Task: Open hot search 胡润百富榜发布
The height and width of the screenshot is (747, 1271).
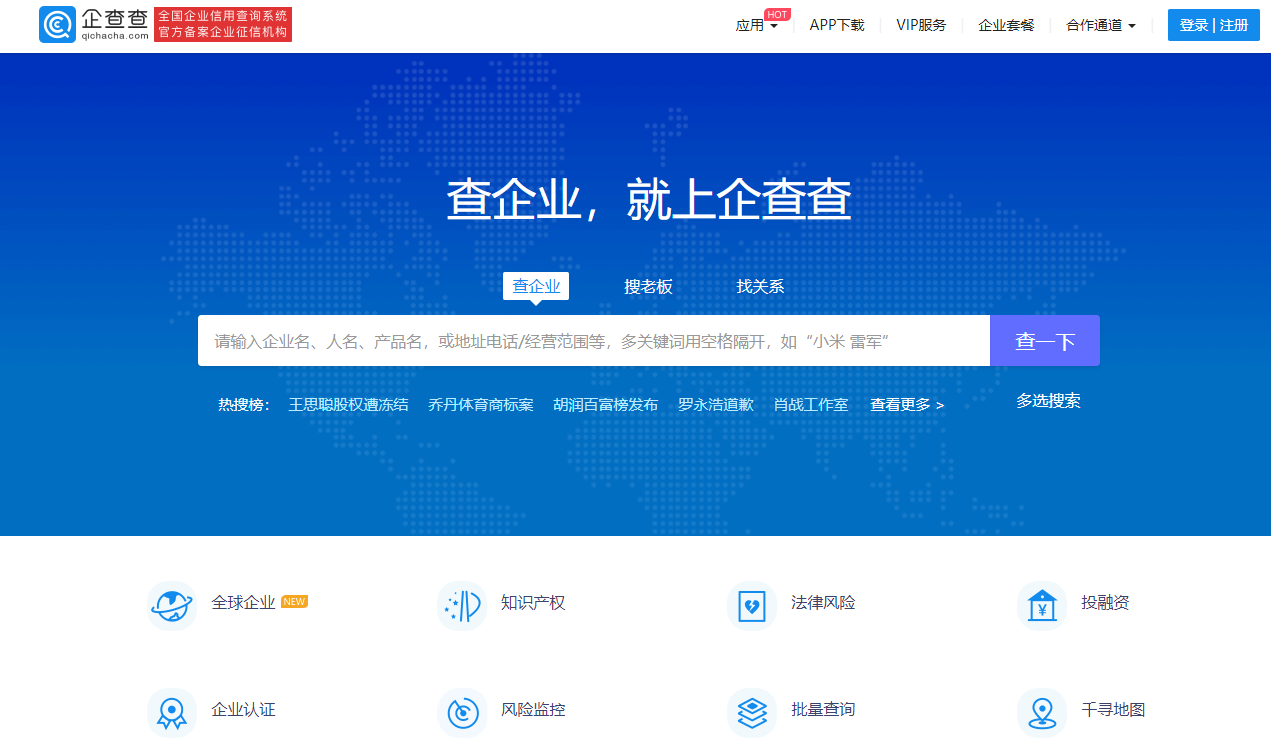Action: tap(606, 405)
